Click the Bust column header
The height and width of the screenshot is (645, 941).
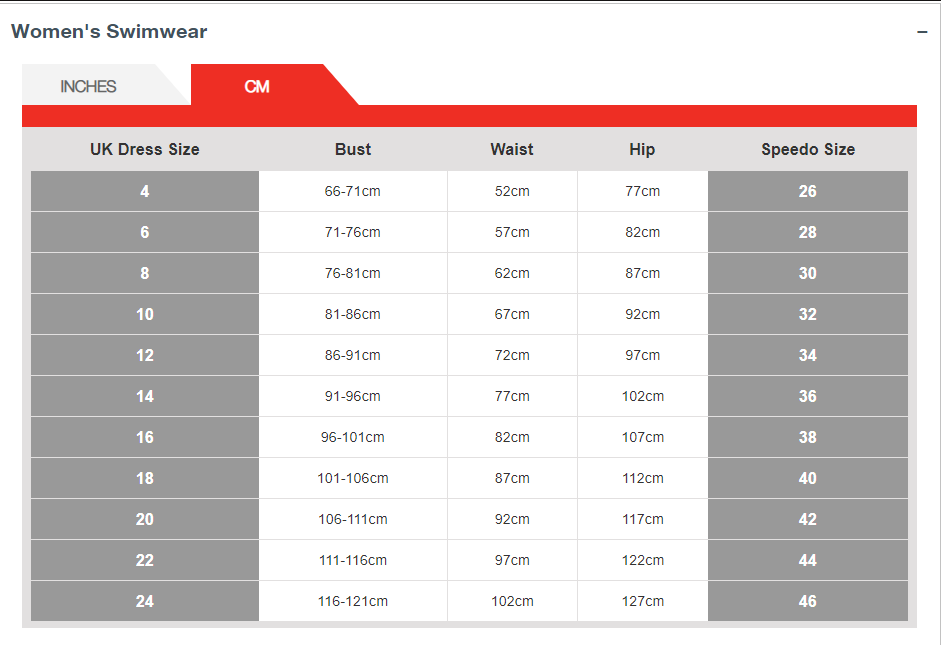coord(353,150)
